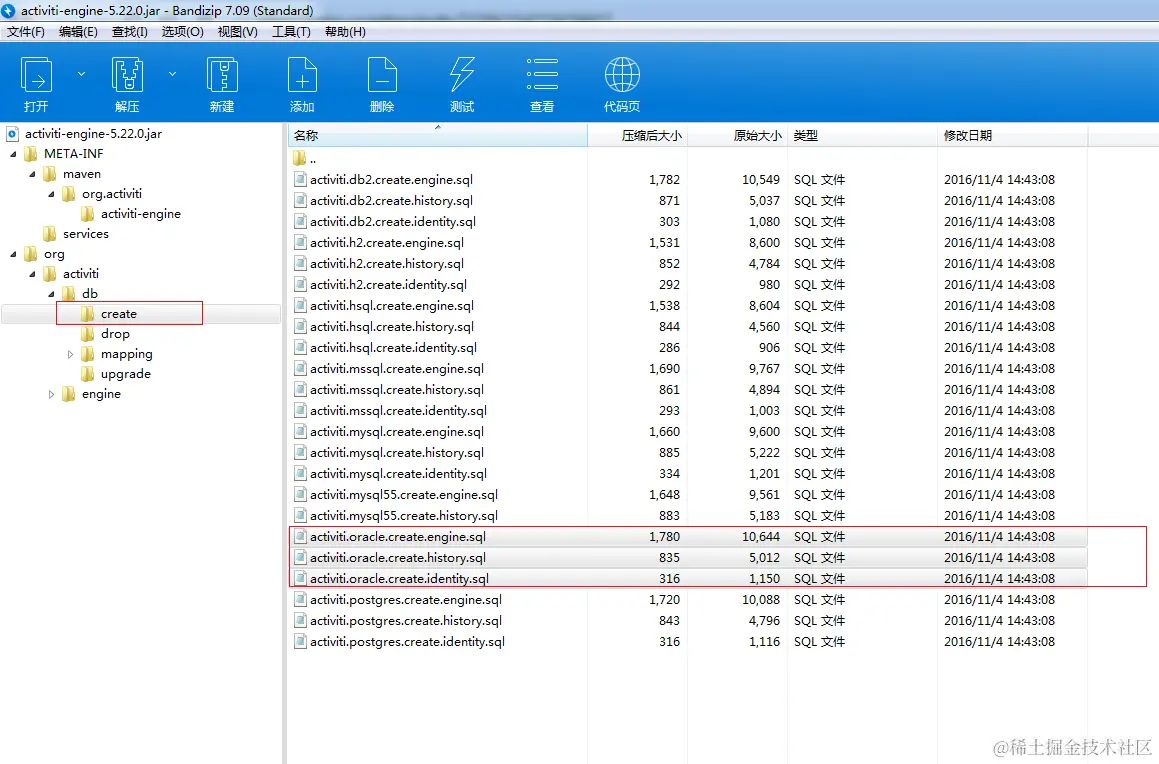The image size is (1159, 764).
Task: Click the parent directory folder icon
Action: 299,159
